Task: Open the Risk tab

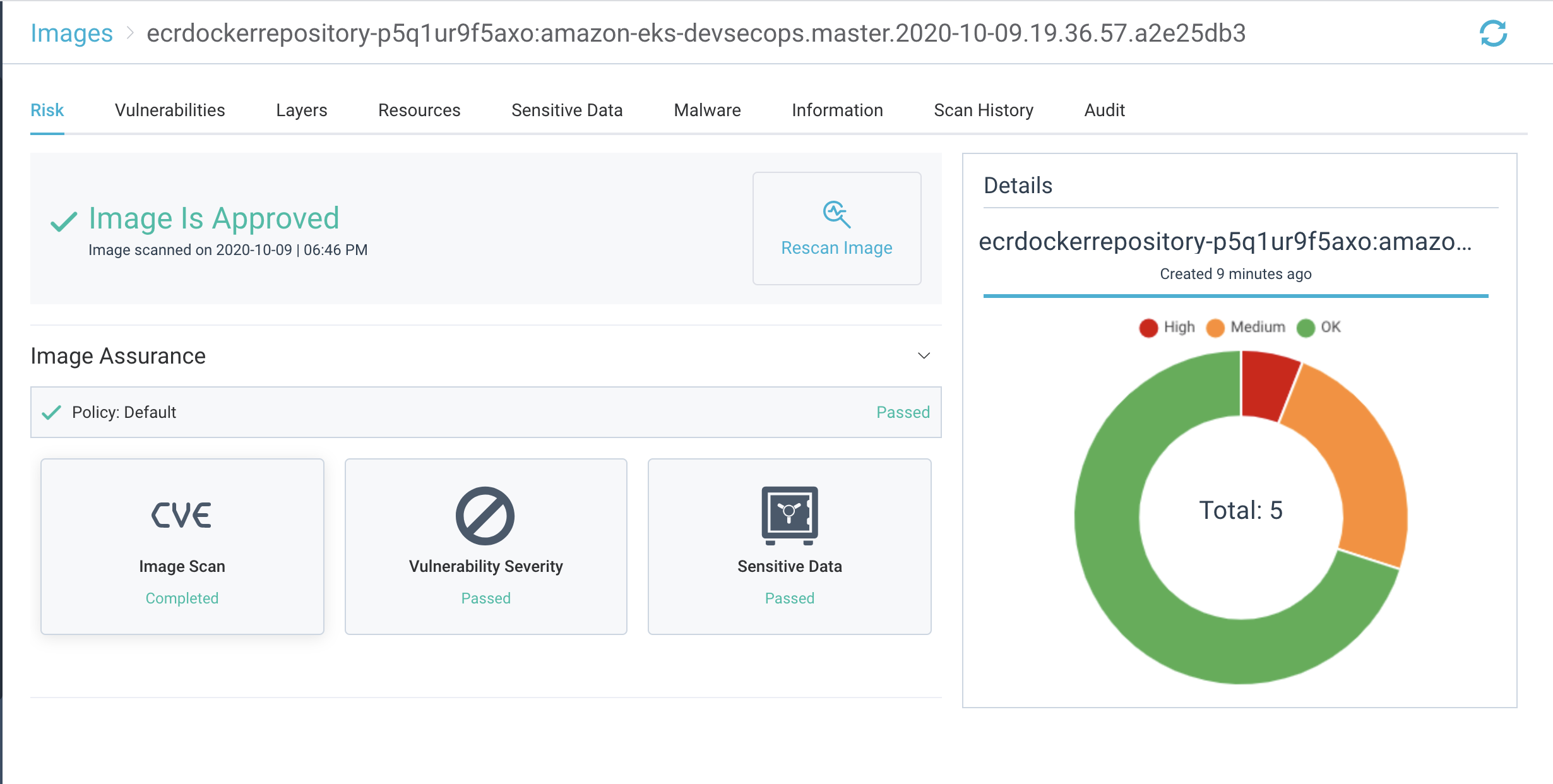Action: (x=47, y=110)
